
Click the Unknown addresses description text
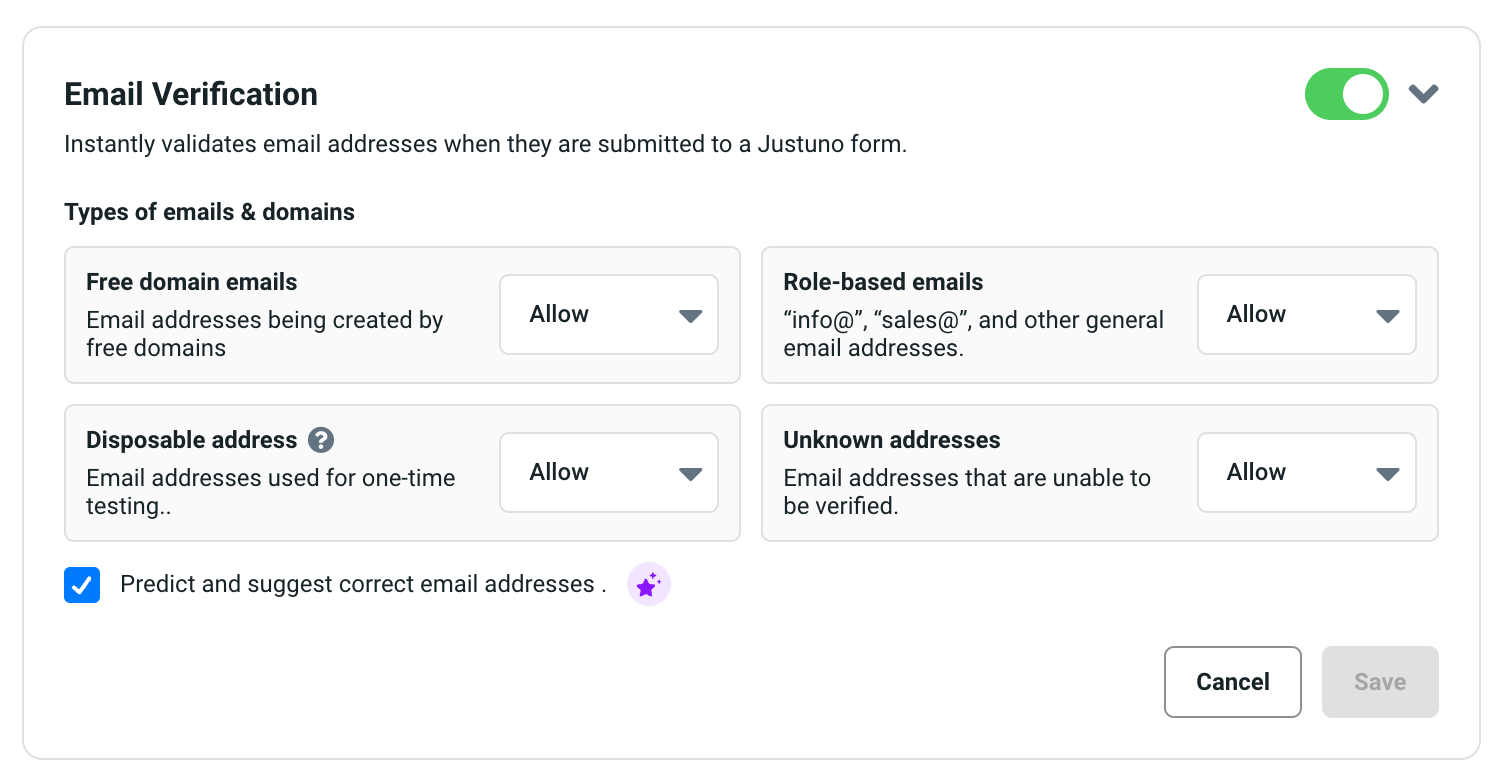point(966,492)
